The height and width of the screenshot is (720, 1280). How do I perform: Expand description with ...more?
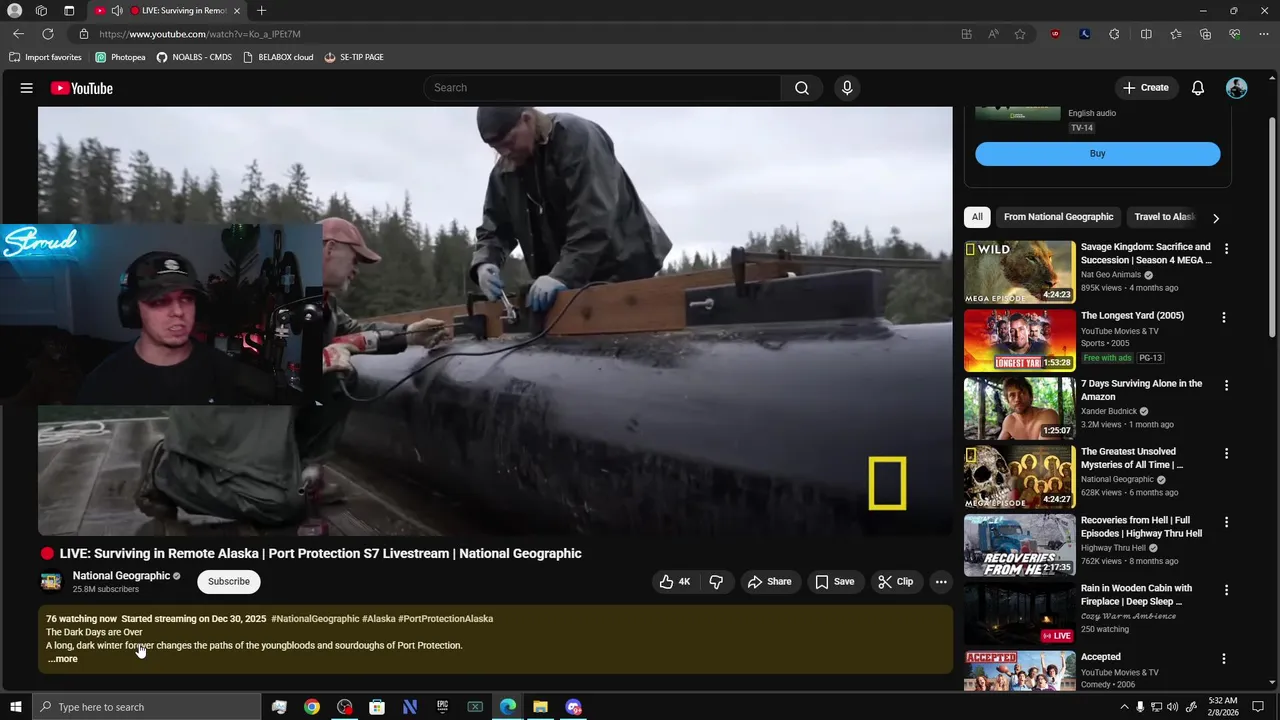click(62, 659)
